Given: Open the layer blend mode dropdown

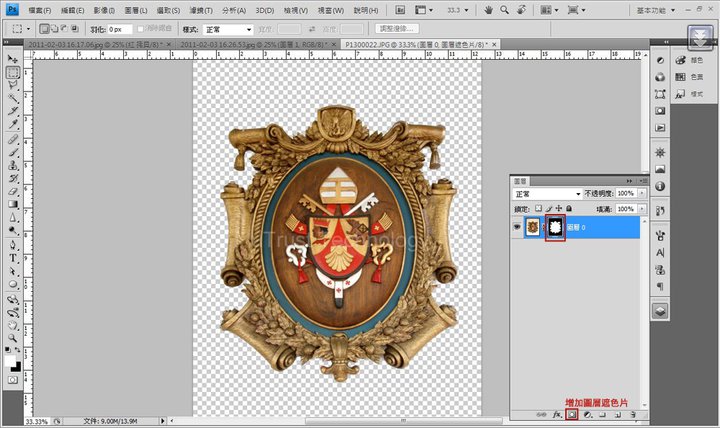Looking at the screenshot, I should (547, 194).
